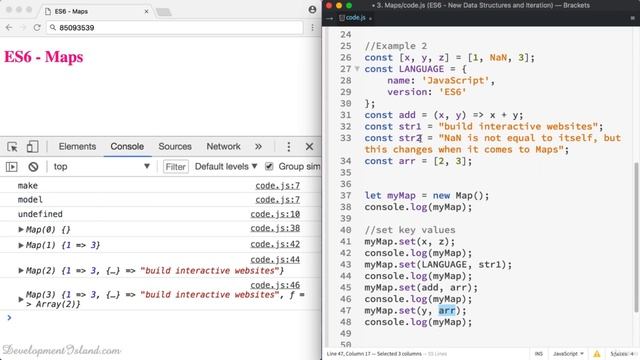640x360 pixels.
Task: Open DevTools customize three-dot menu
Action: [x=289, y=147]
